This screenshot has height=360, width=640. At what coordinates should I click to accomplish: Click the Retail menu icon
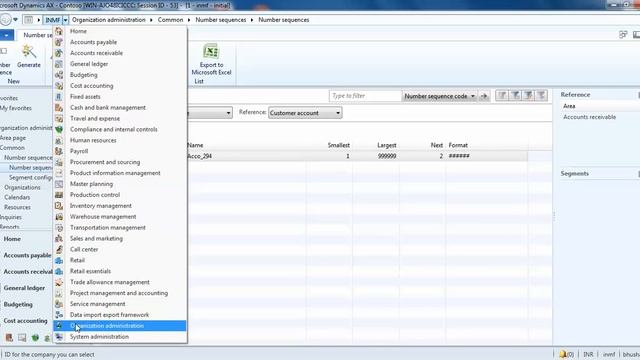point(59,260)
